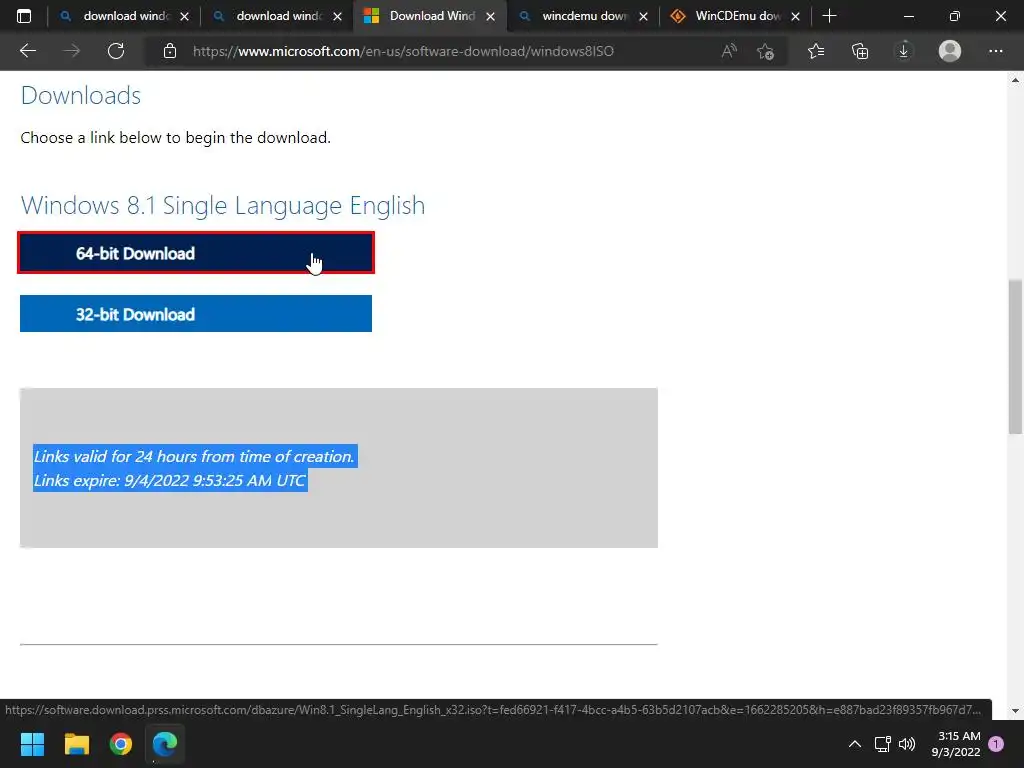Screen dimensions: 1024x768
Task: Open the Downloads toolbar button
Action: [x=904, y=51]
